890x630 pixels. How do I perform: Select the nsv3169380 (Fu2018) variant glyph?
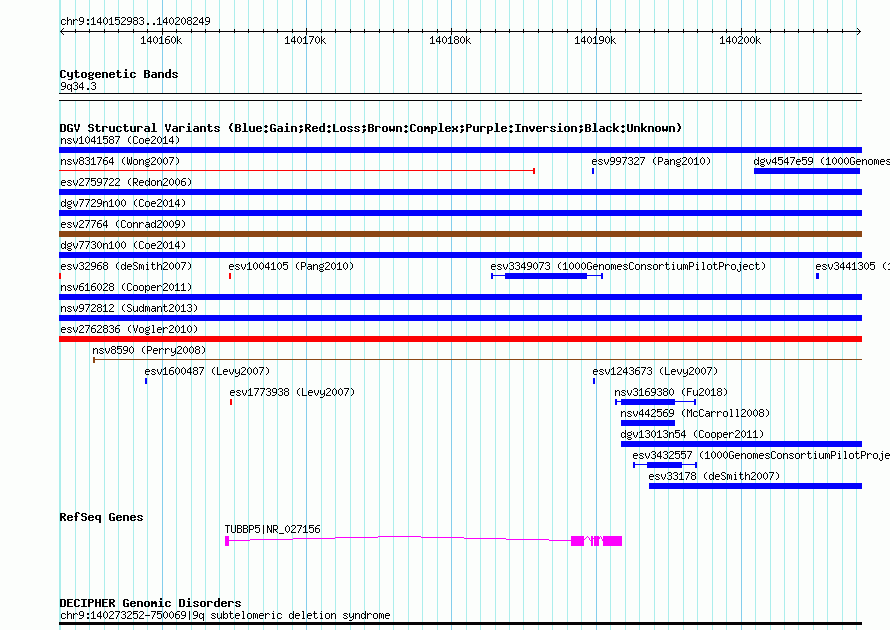pos(656,402)
